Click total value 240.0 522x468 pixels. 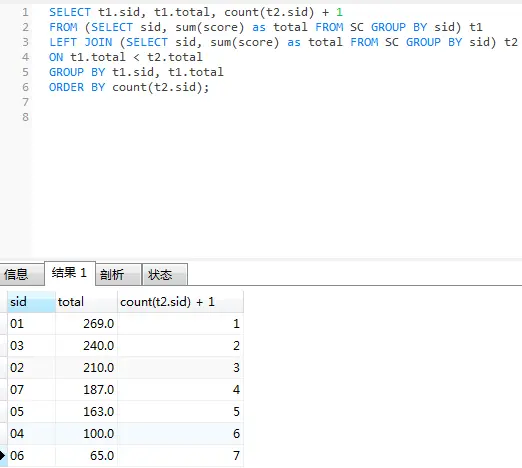pos(86,346)
